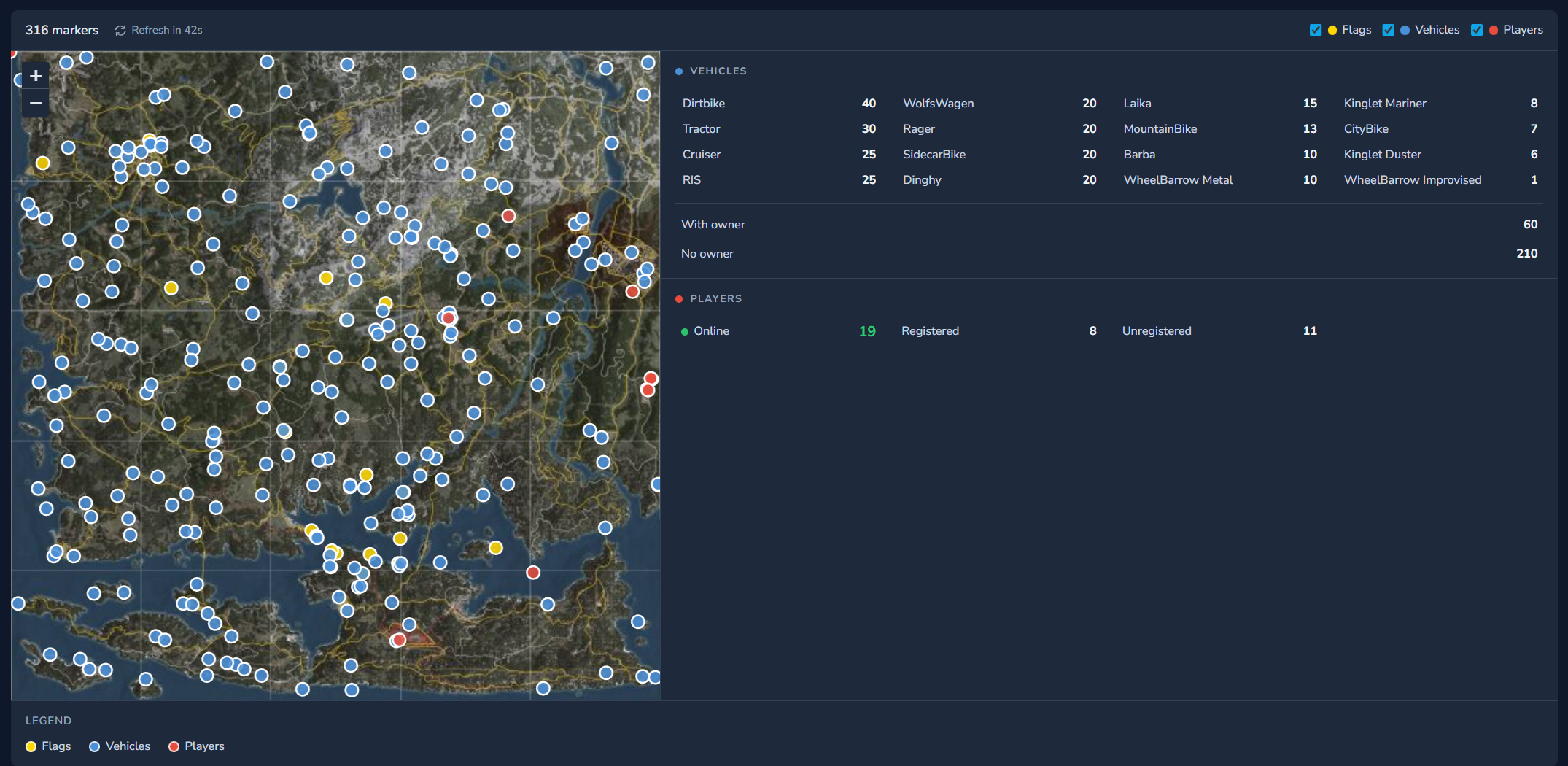The height and width of the screenshot is (766, 1568).
Task: Click the blue Vehicles dot in the legend
Action: pyautogui.click(x=94, y=746)
